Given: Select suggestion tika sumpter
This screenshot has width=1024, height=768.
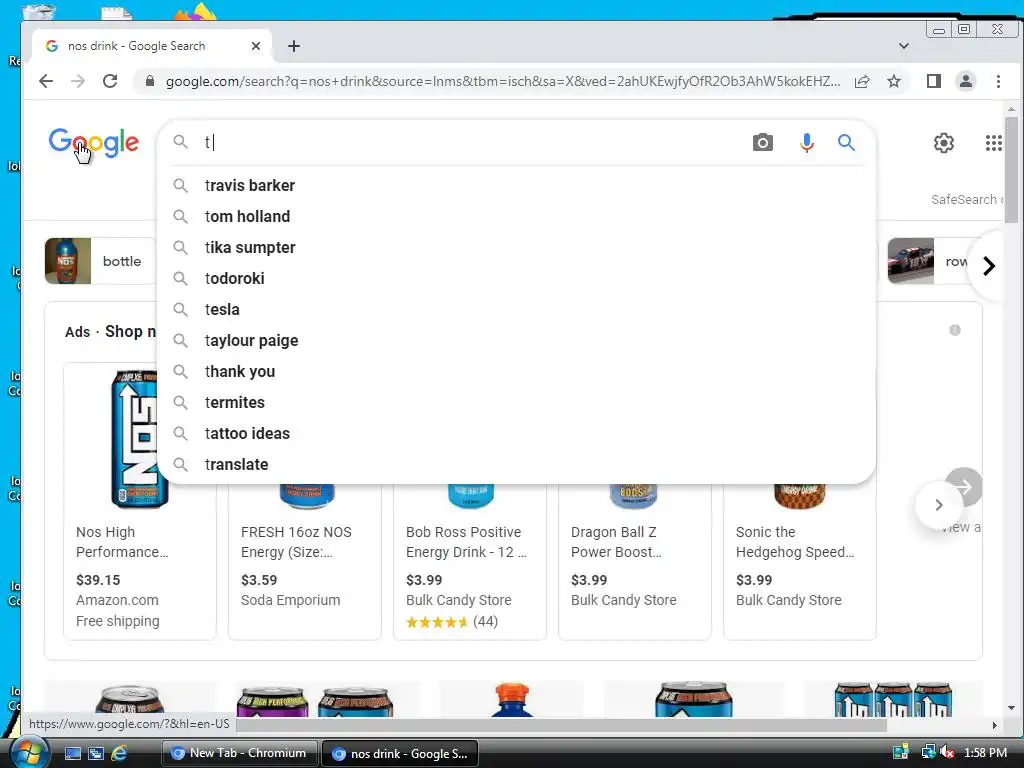Looking at the screenshot, I should pyautogui.click(x=516, y=248).
